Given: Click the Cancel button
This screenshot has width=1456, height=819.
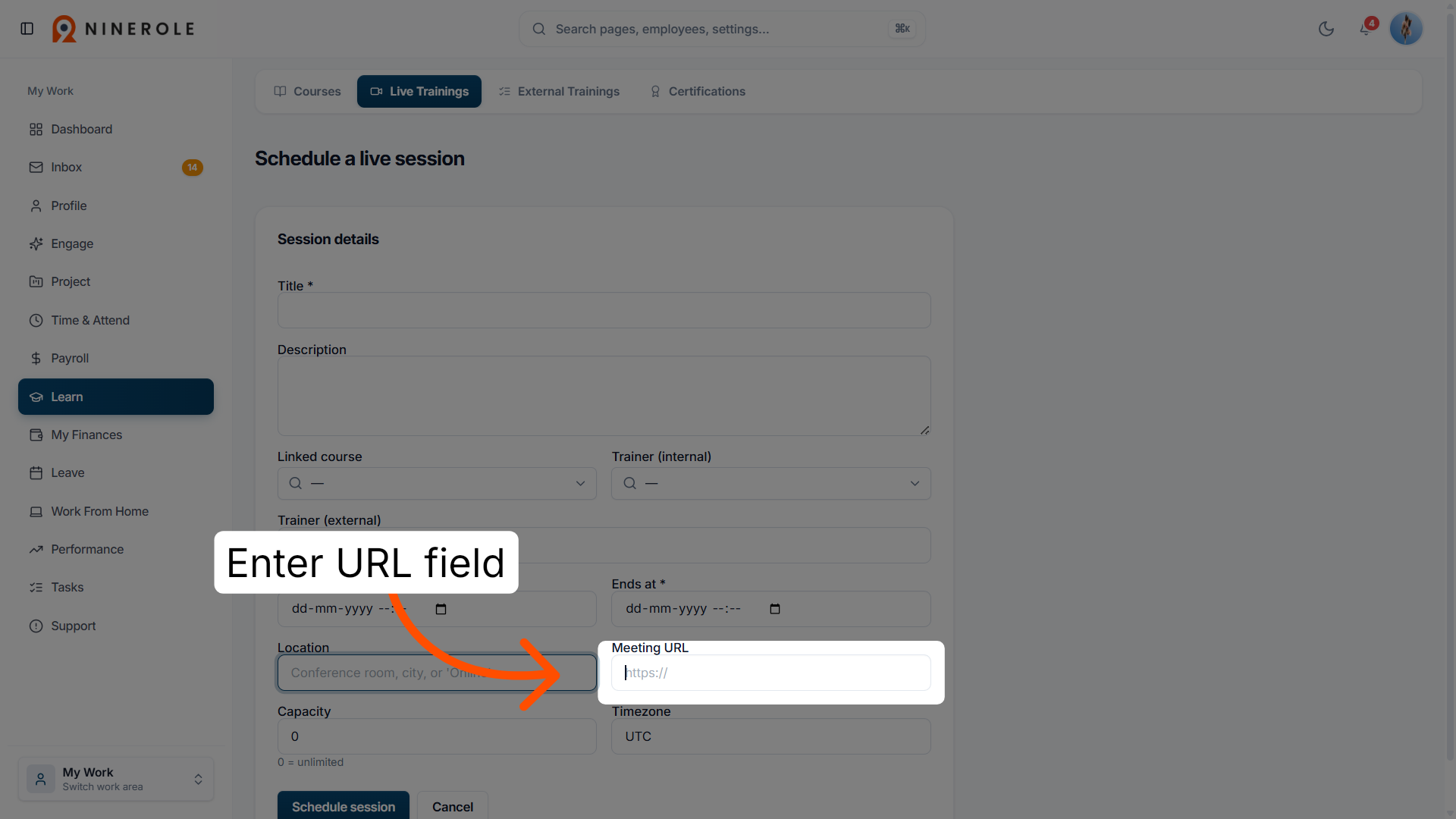Looking at the screenshot, I should [453, 806].
